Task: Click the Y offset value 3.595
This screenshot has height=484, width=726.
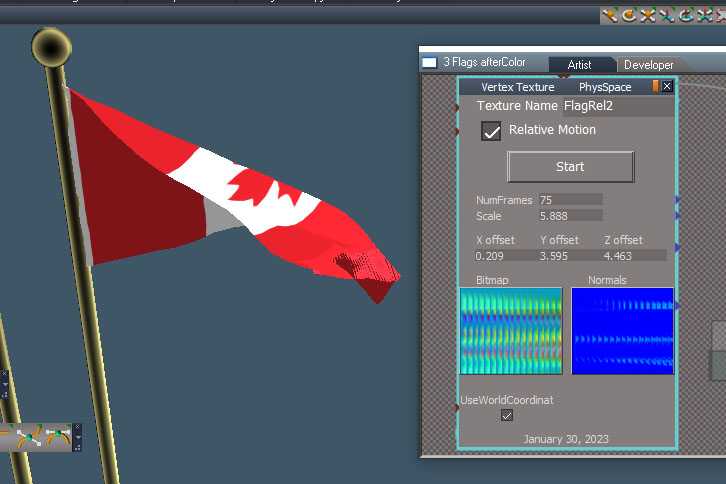Action: tap(569, 256)
